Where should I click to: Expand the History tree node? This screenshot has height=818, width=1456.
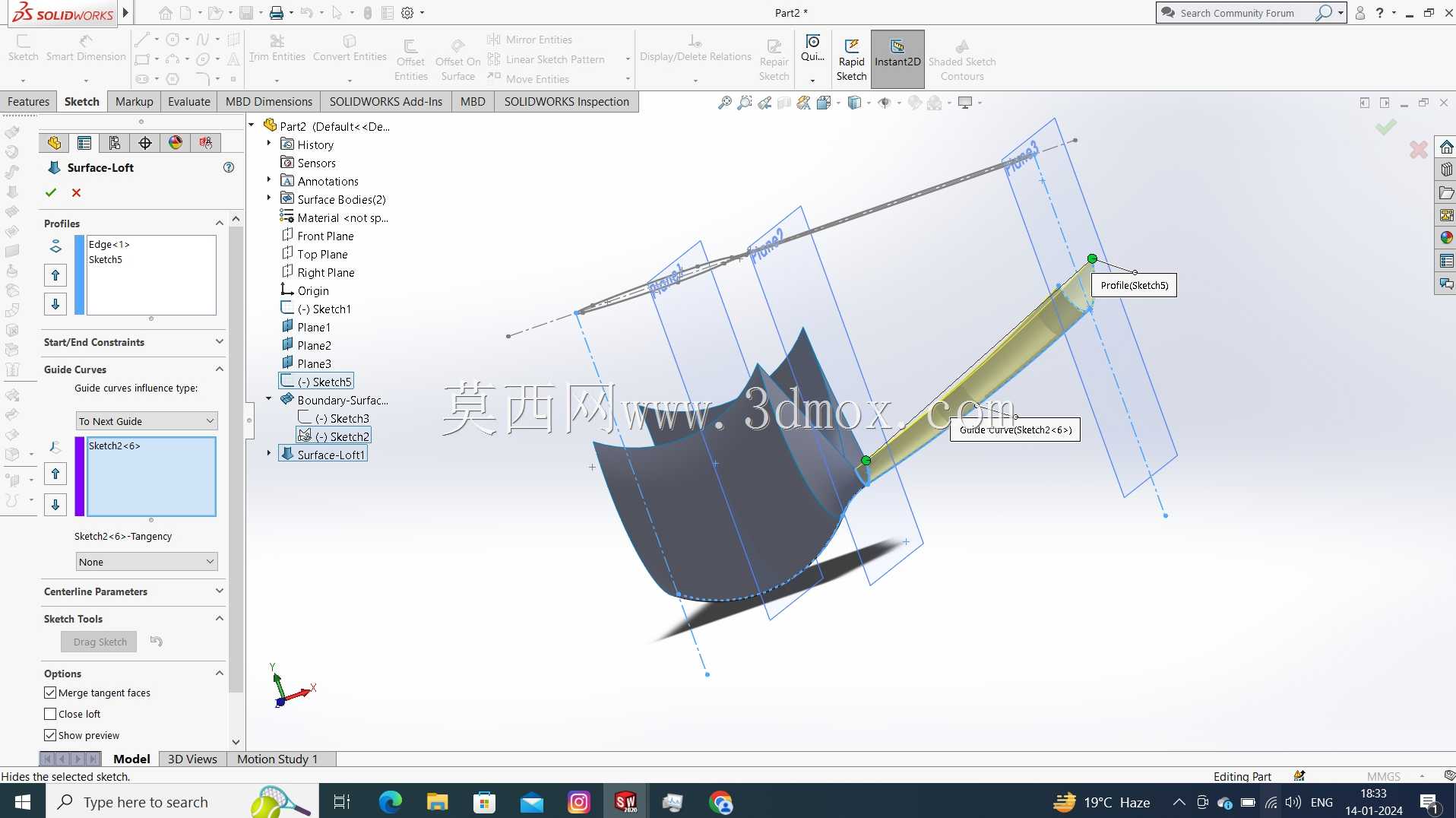pyautogui.click(x=268, y=143)
